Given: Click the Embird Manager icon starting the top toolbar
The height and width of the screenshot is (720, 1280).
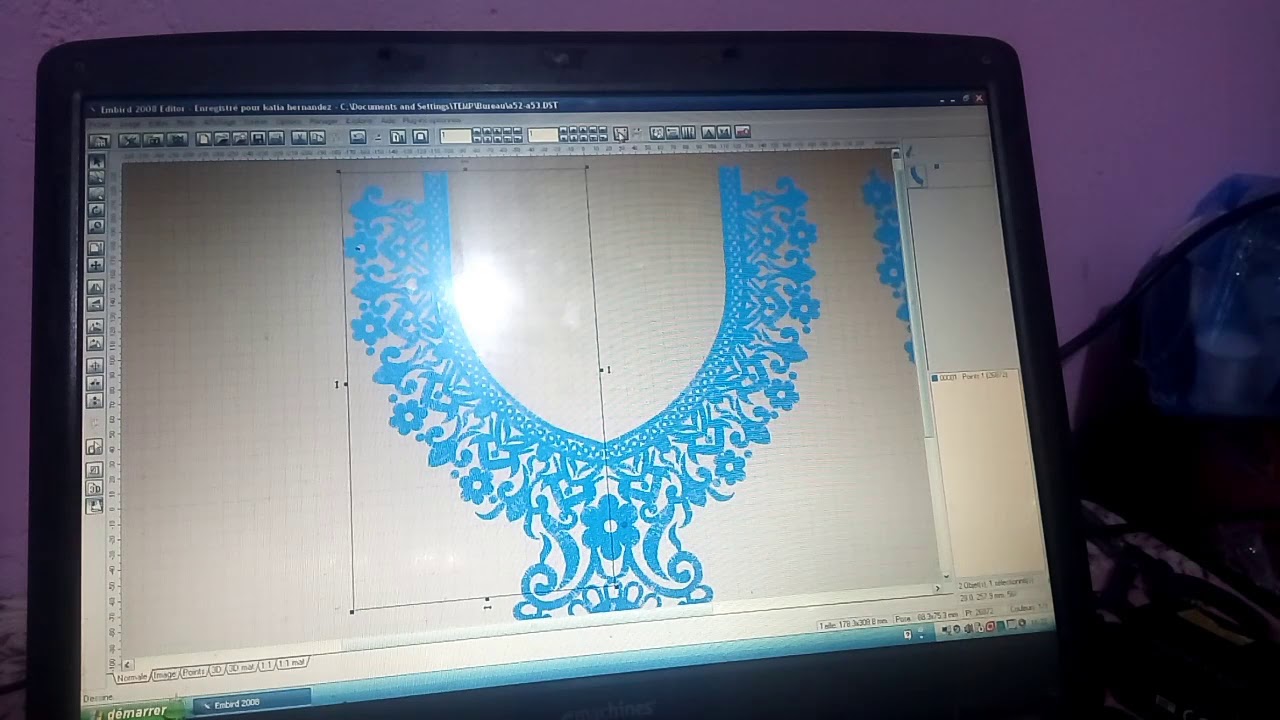Looking at the screenshot, I should [x=100, y=139].
